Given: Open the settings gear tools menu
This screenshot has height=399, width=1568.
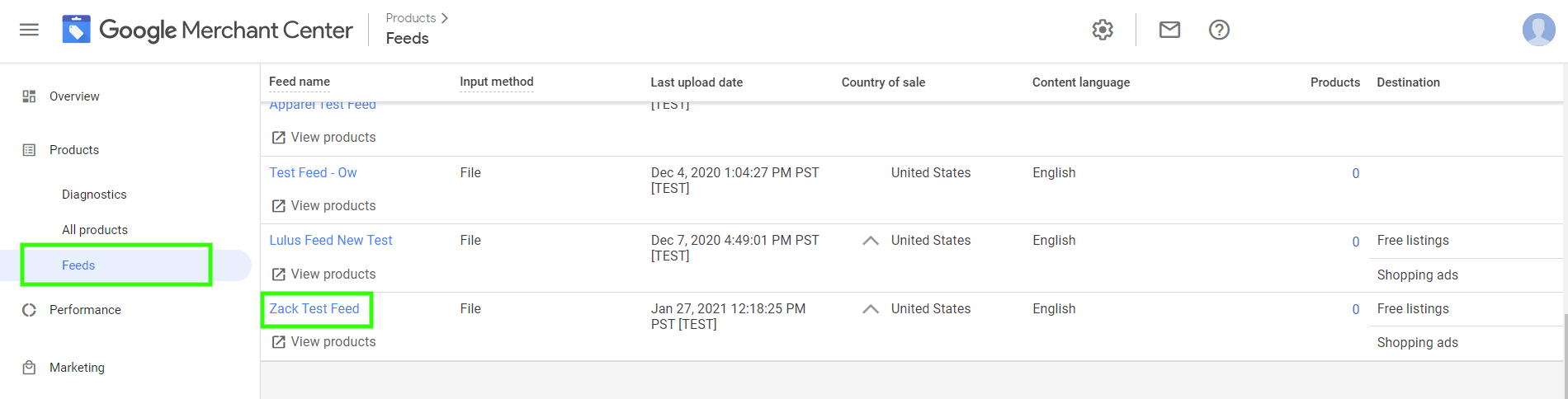Looking at the screenshot, I should pos(1103,30).
